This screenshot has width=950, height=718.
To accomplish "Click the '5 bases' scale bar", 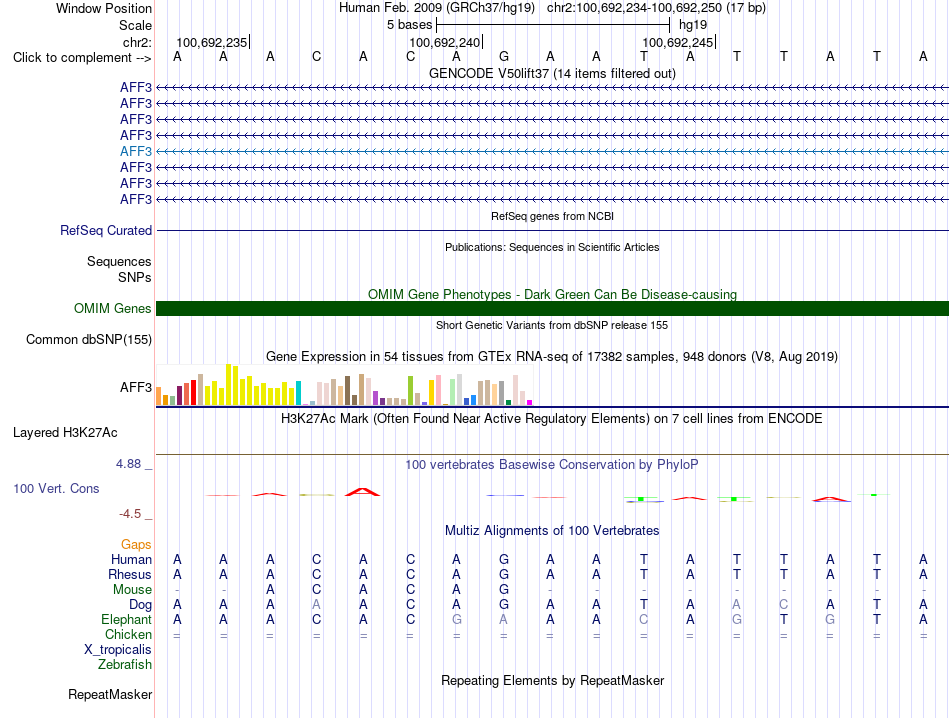I will pos(553,25).
